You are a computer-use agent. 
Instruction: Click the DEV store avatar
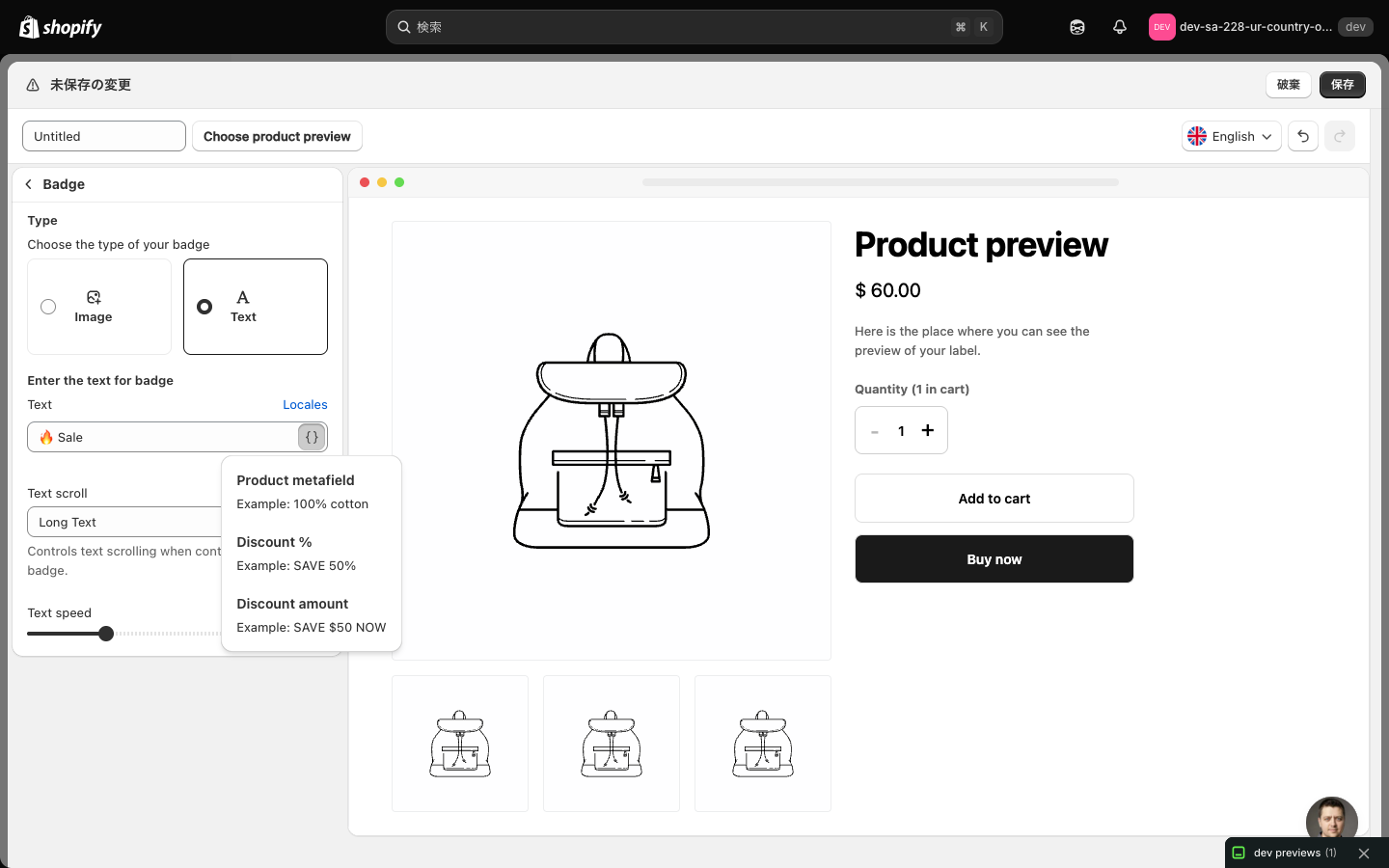point(1161,27)
